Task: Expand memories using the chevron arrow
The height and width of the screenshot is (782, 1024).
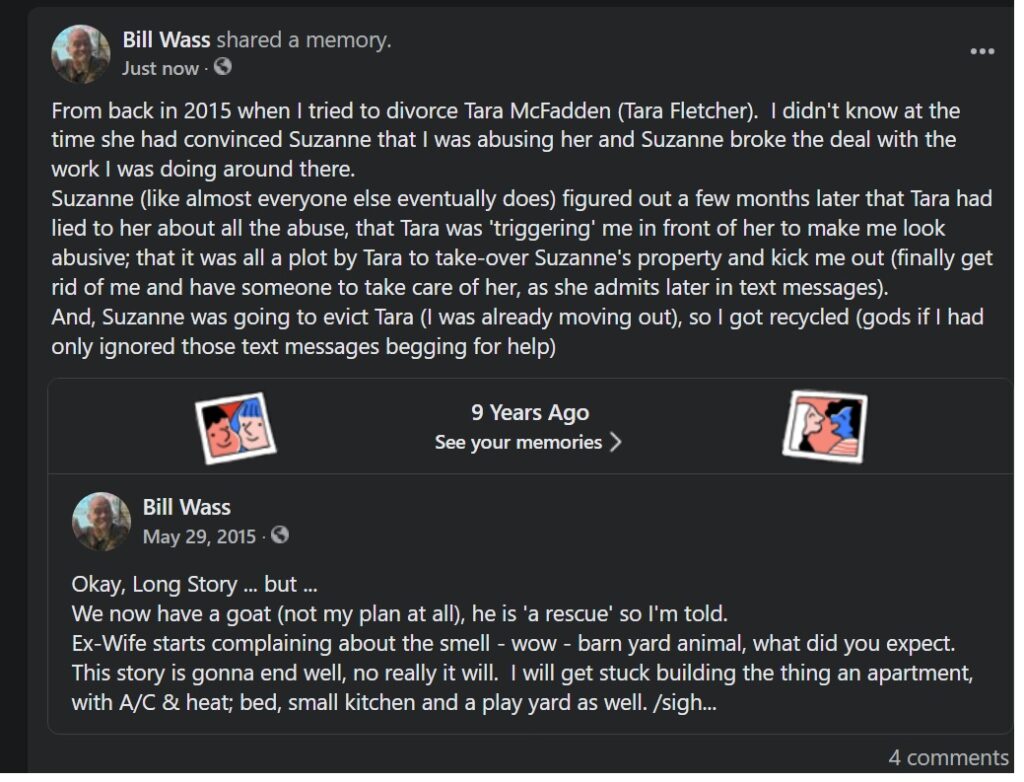Action: [x=615, y=442]
